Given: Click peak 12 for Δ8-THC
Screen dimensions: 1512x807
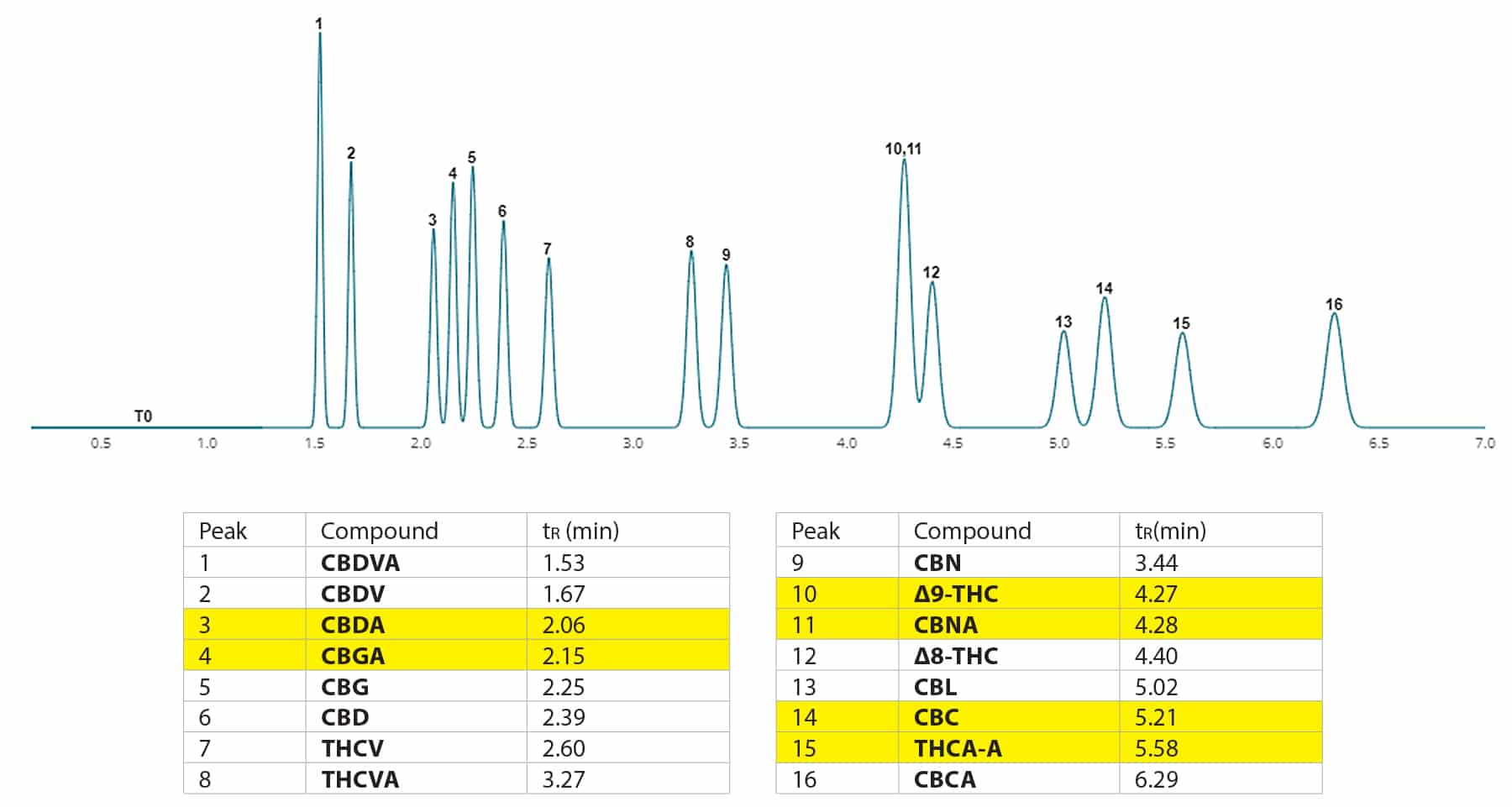Looking at the screenshot, I should tap(932, 286).
